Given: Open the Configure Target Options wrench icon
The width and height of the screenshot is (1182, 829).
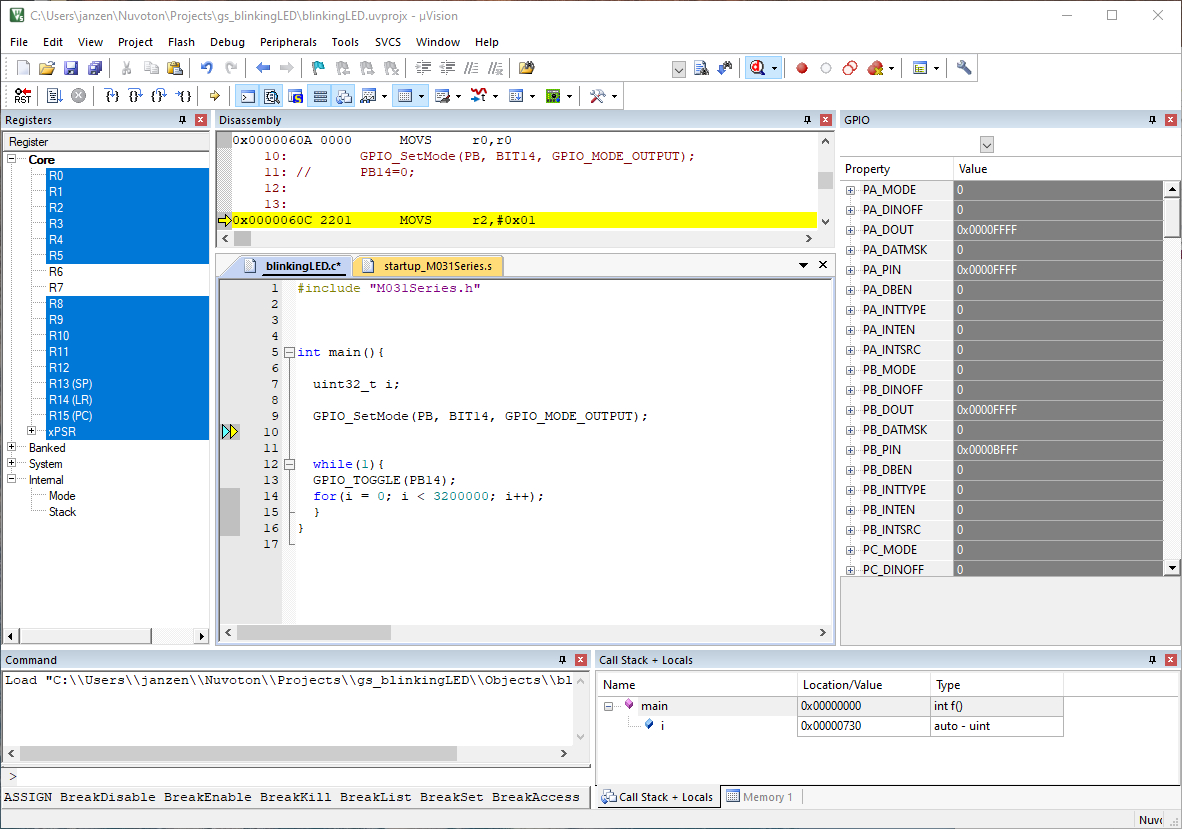Looking at the screenshot, I should (963, 68).
